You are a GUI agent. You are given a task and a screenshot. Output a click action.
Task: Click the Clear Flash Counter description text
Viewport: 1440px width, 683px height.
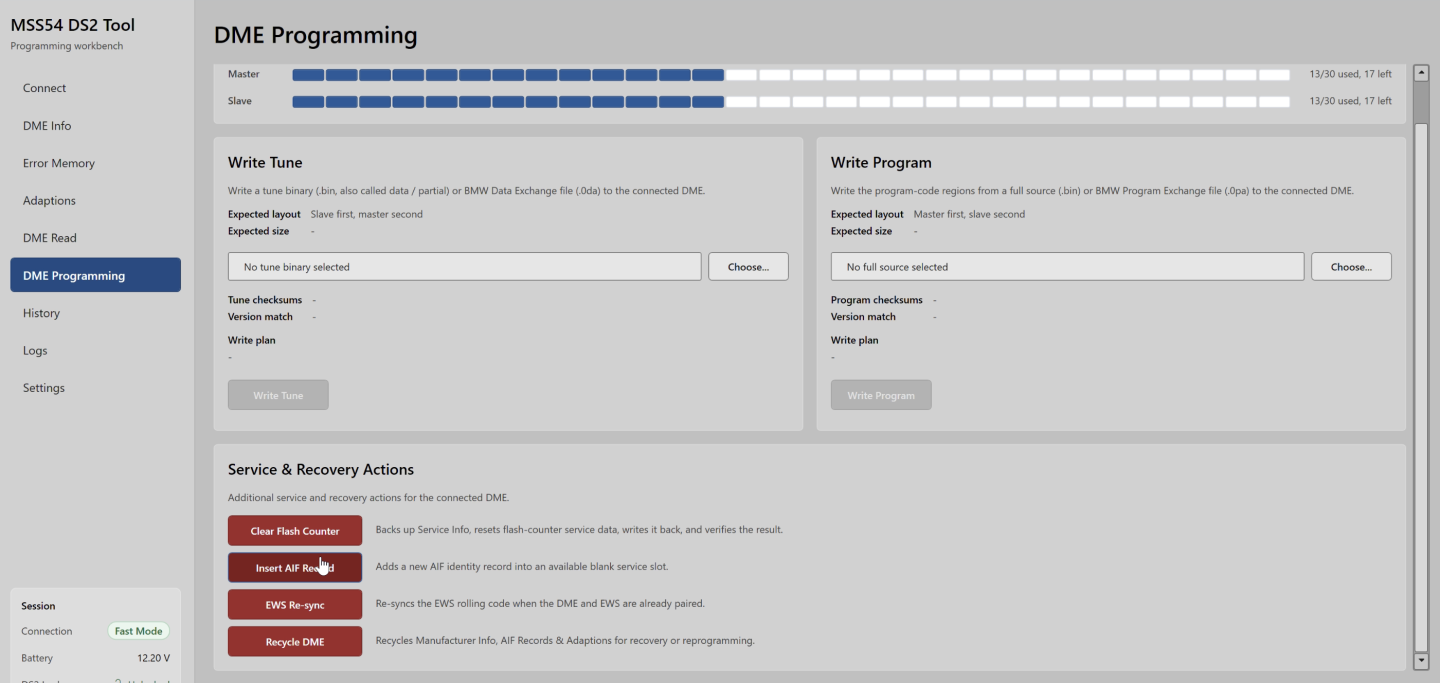[579, 530]
